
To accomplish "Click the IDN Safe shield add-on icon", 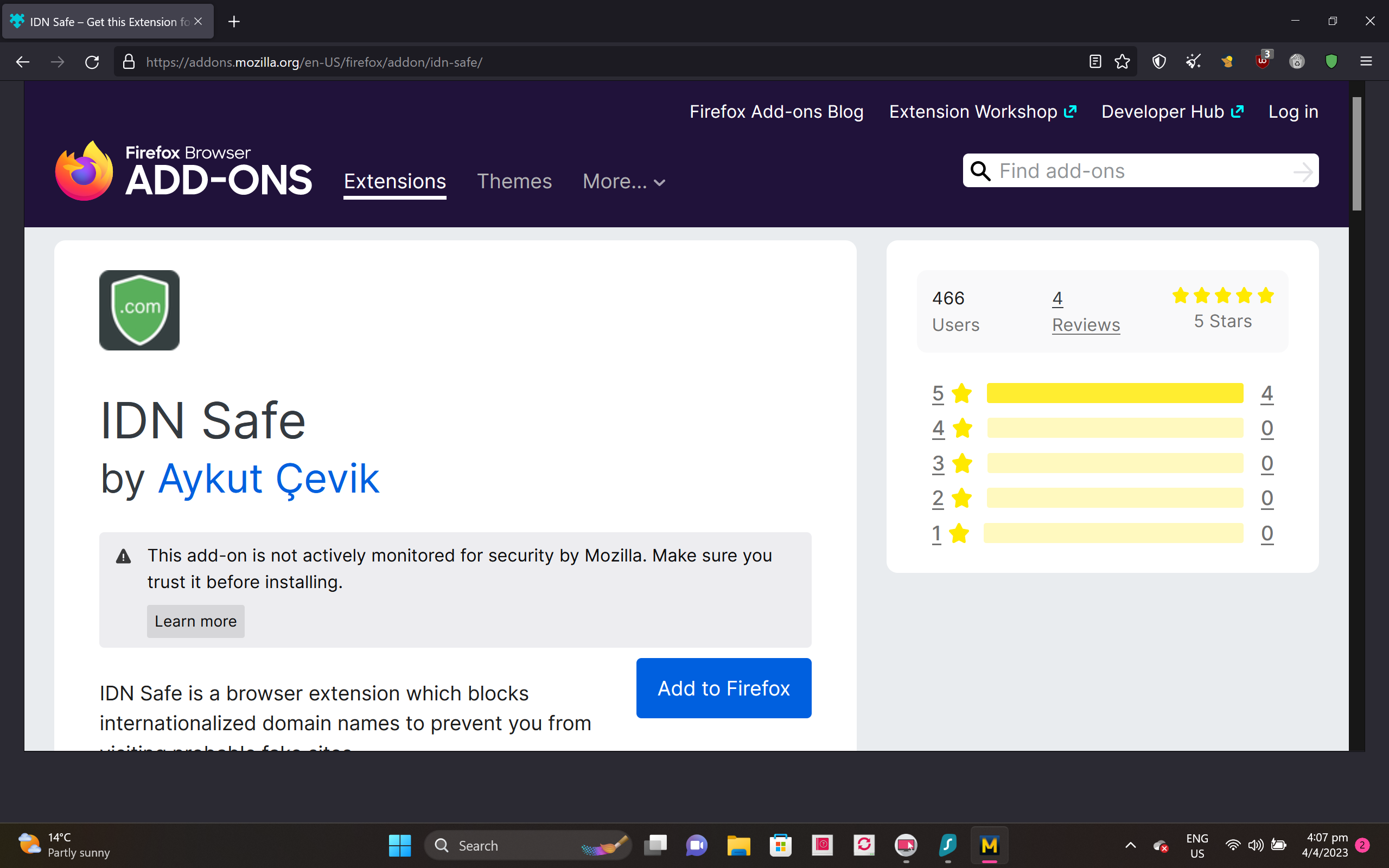I will tap(139, 310).
